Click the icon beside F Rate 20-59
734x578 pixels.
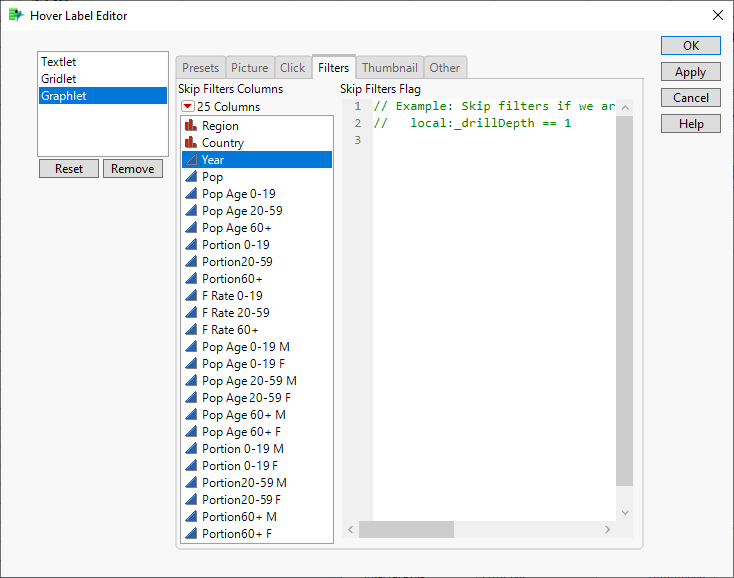[191, 313]
